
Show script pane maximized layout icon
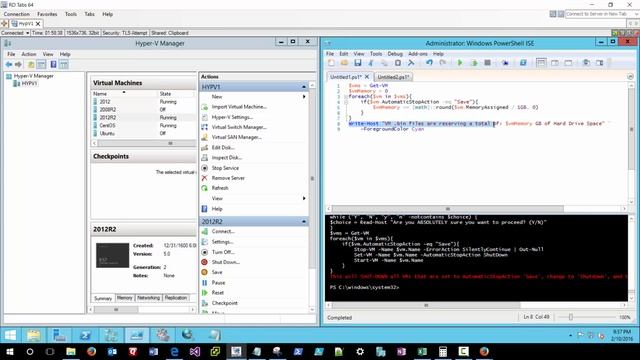568,63
